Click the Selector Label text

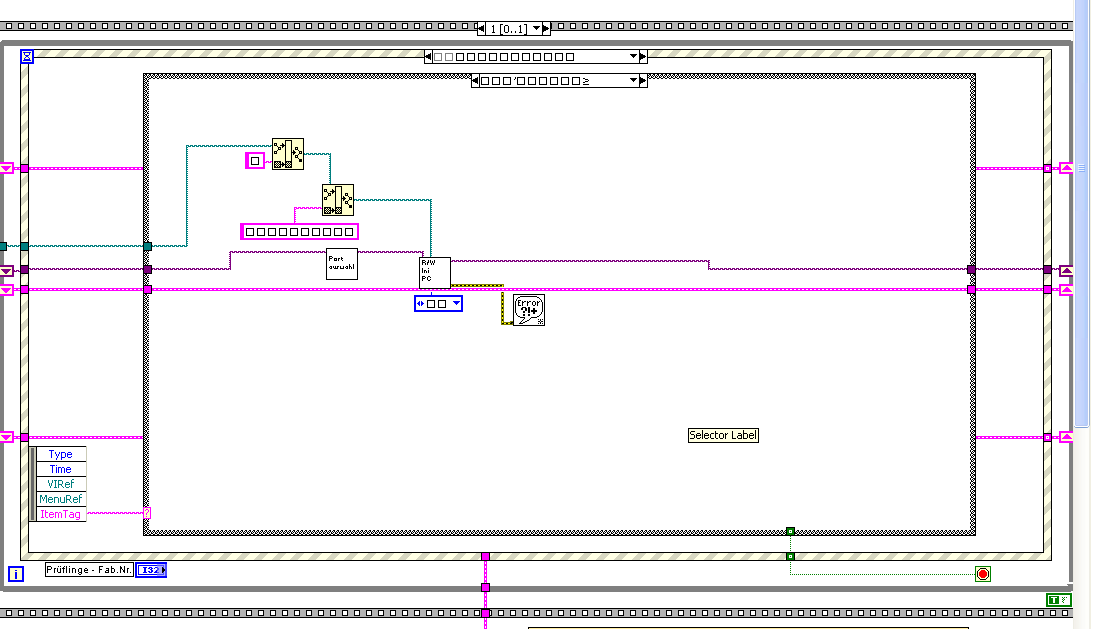723,435
